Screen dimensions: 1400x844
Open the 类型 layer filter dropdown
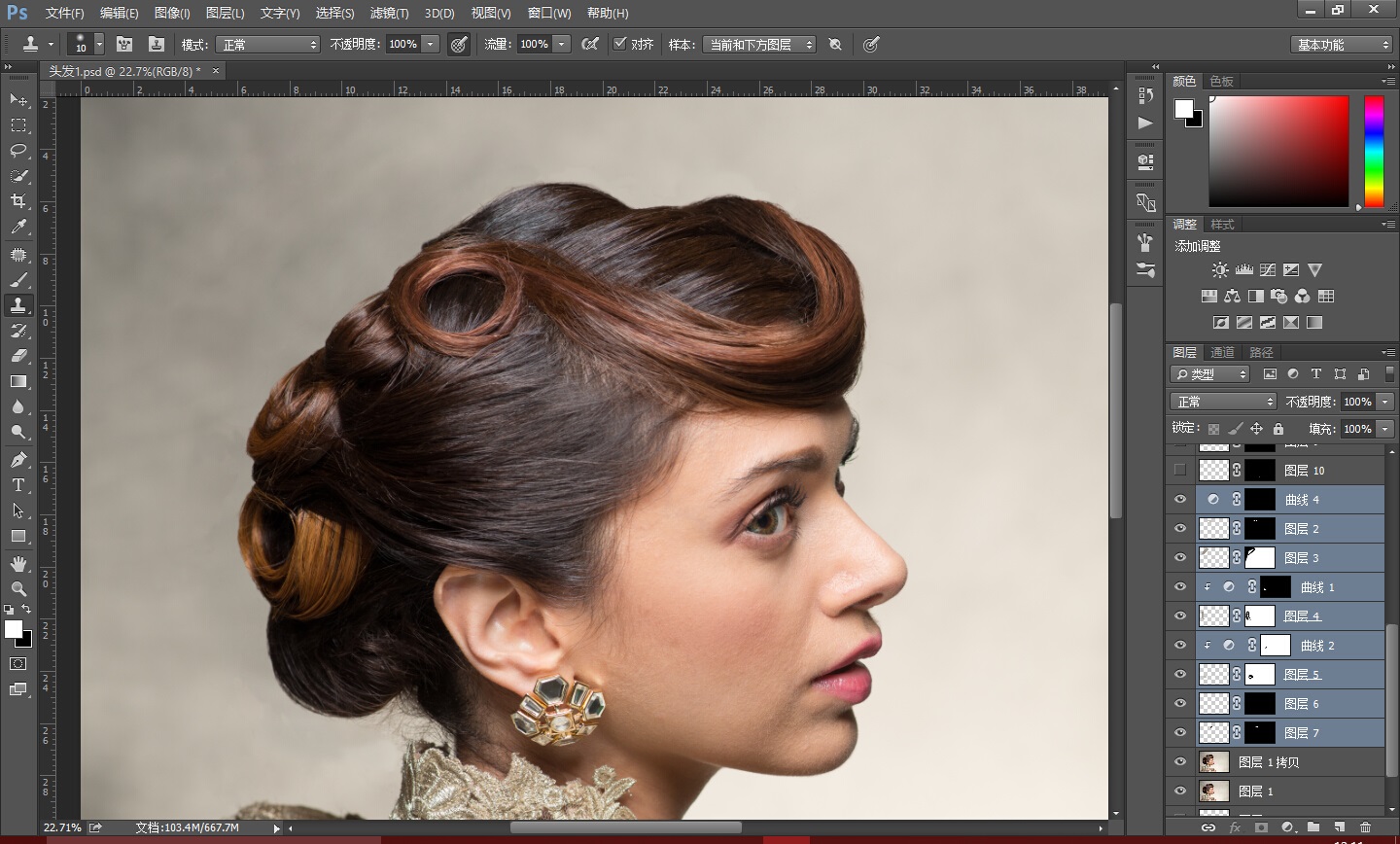click(x=1210, y=374)
